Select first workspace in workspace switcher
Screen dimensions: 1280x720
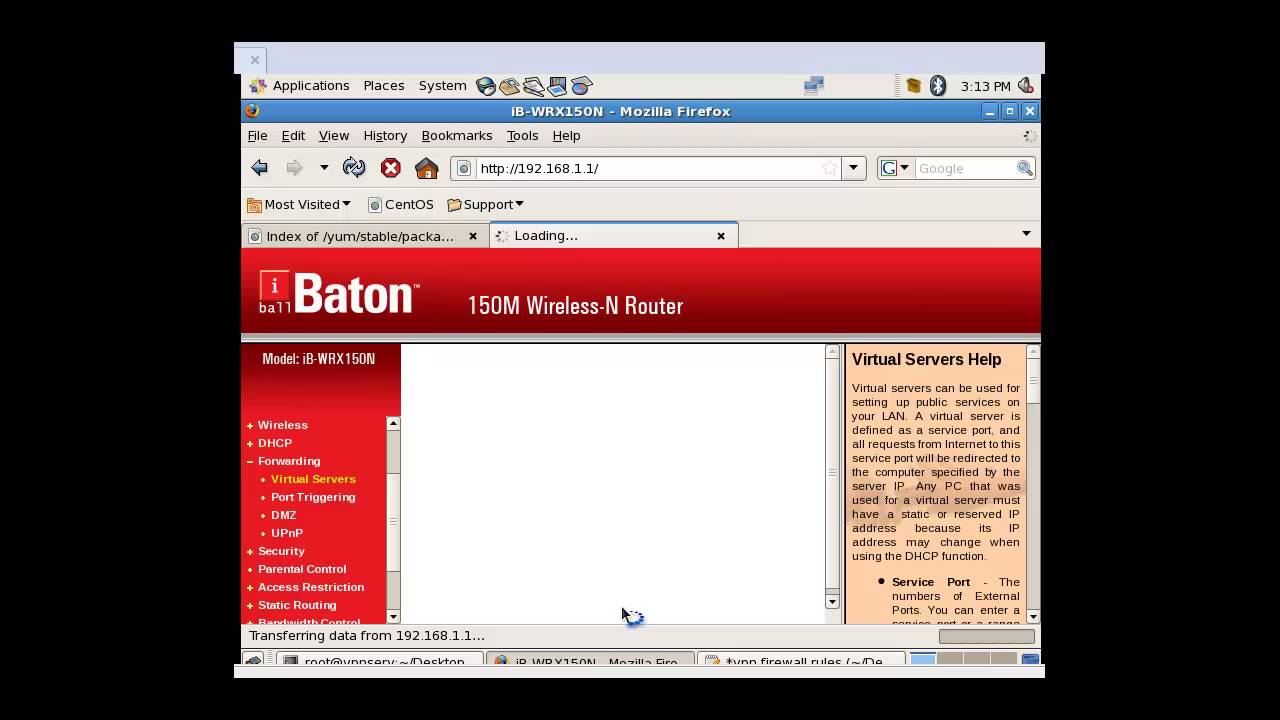pyautogui.click(x=923, y=660)
